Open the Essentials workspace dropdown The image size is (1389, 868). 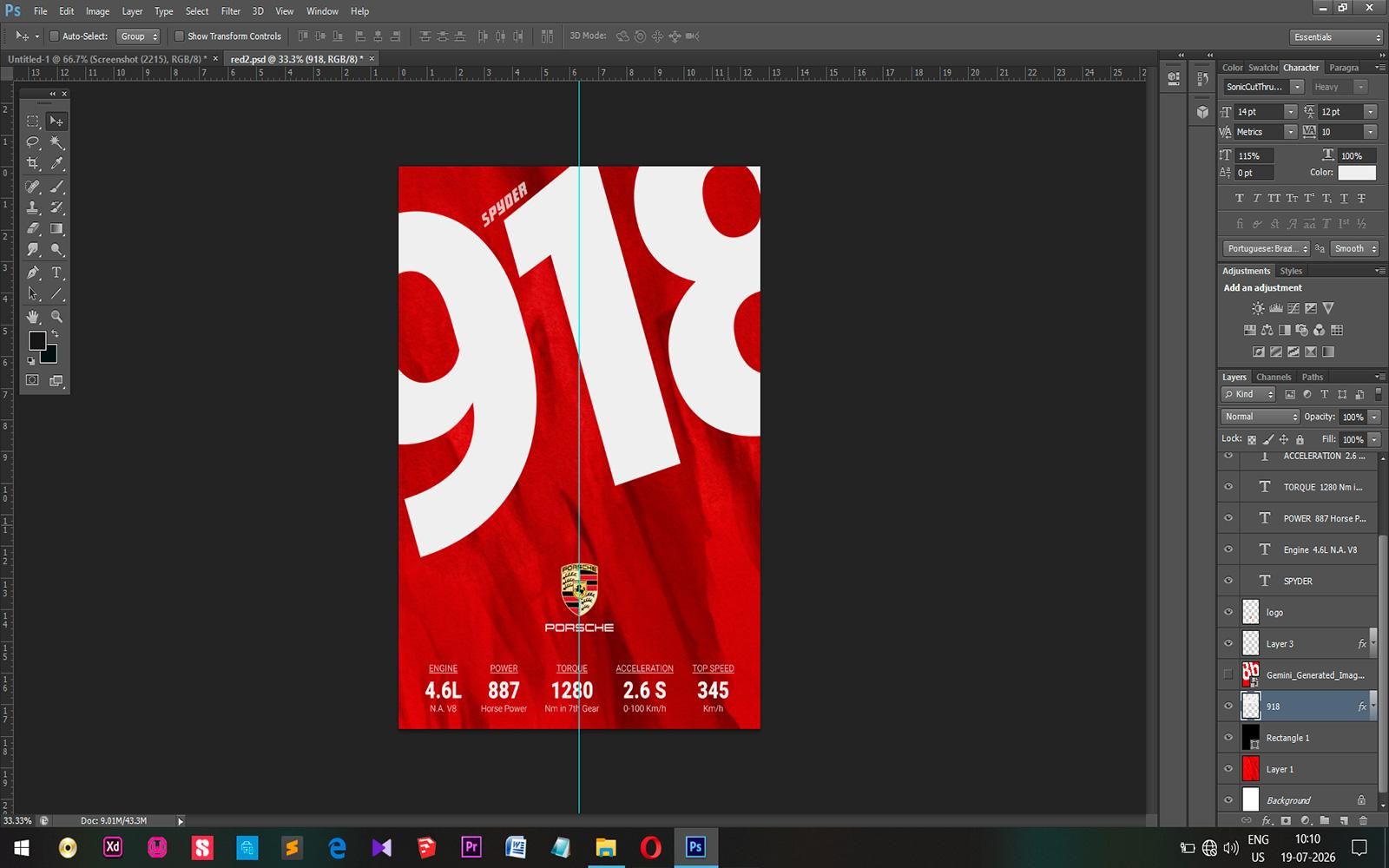click(x=1336, y=37)
